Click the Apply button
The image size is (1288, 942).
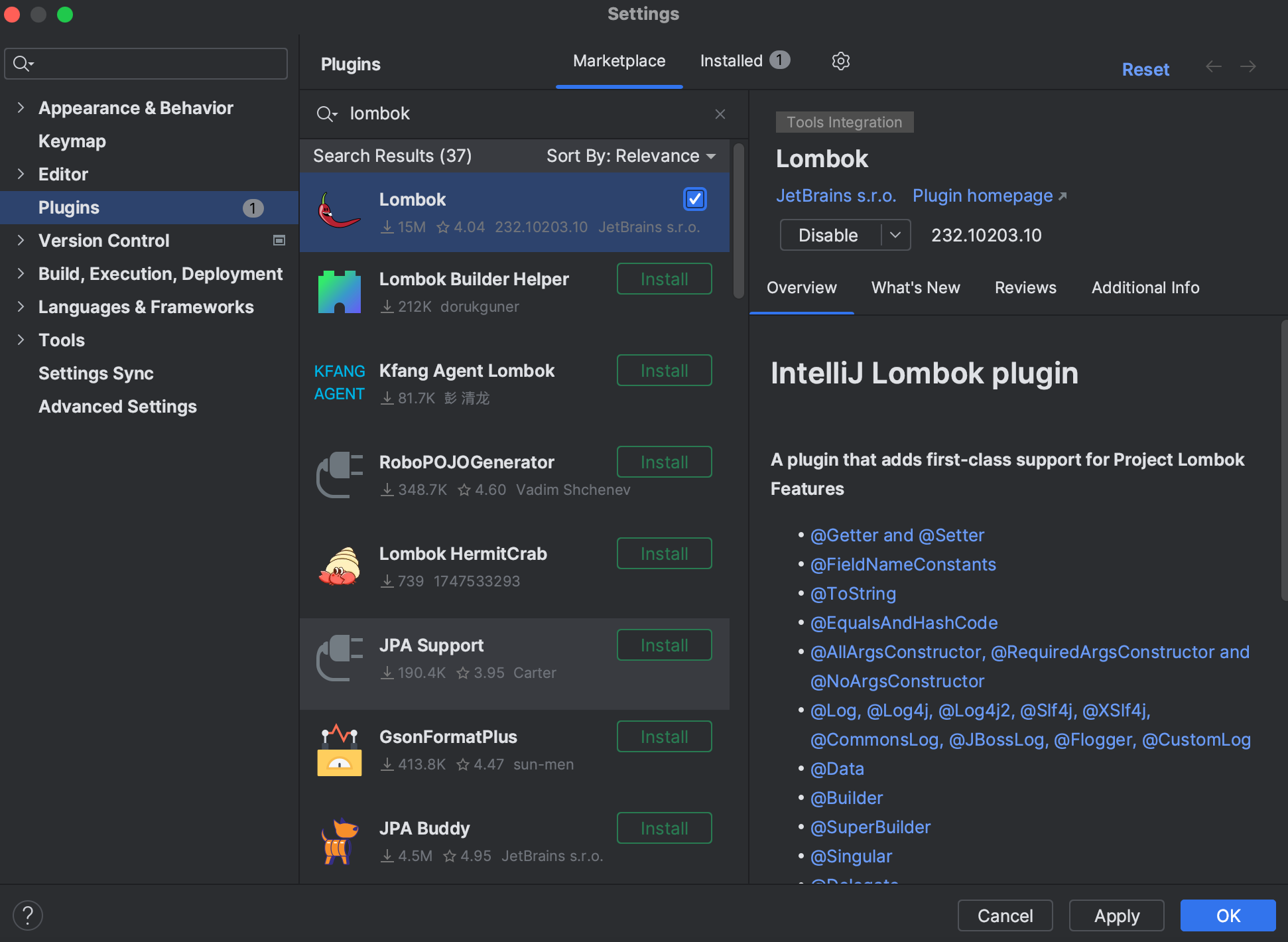tap(1116, 915)
